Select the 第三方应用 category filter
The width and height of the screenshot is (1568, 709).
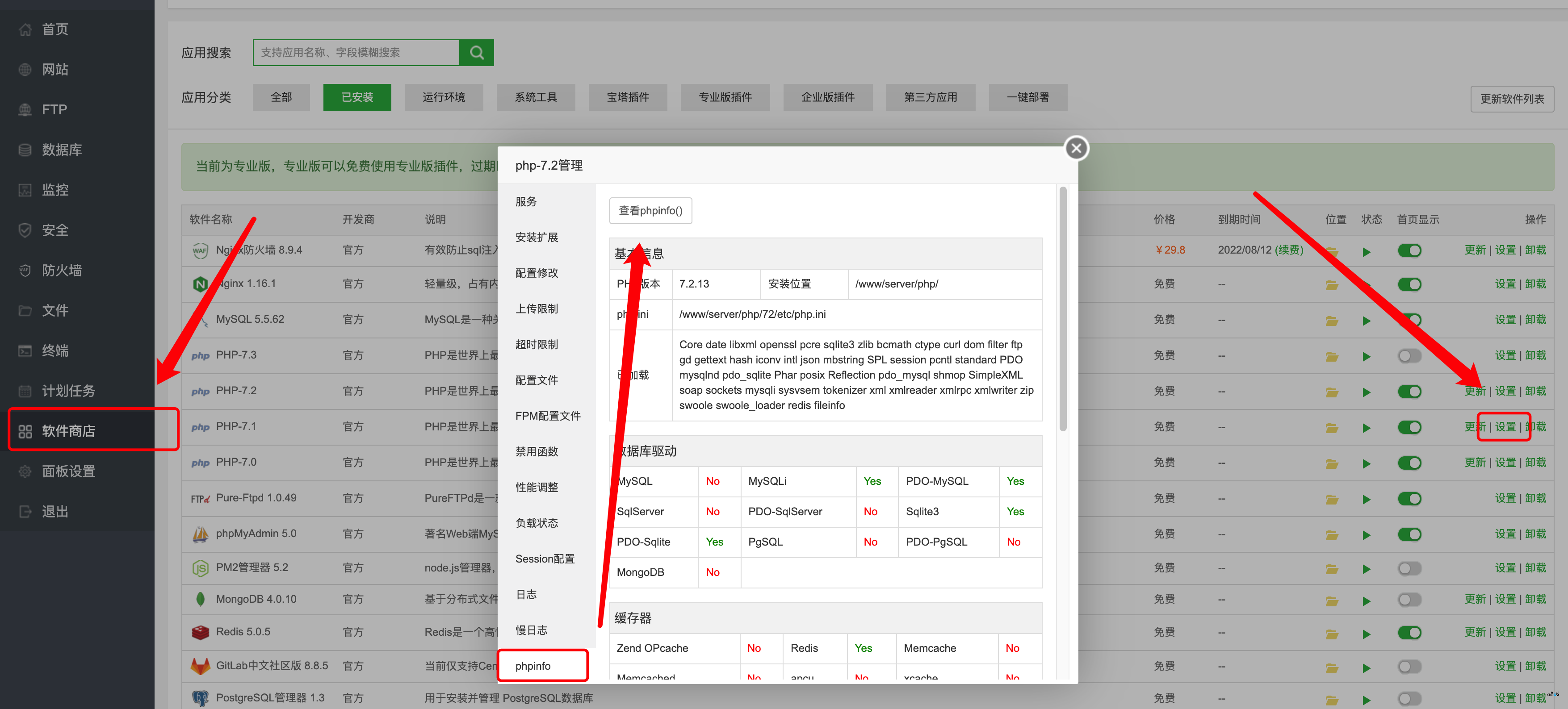click(931, 97)
